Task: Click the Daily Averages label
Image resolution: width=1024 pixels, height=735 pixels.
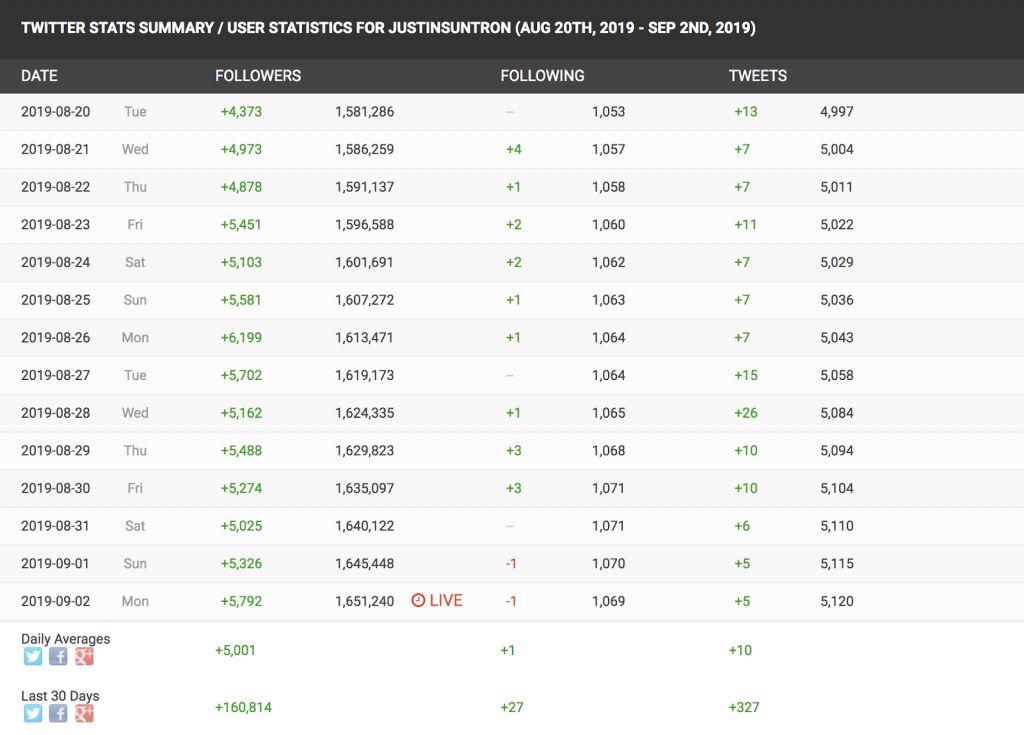Action: [x=66, y=639]
